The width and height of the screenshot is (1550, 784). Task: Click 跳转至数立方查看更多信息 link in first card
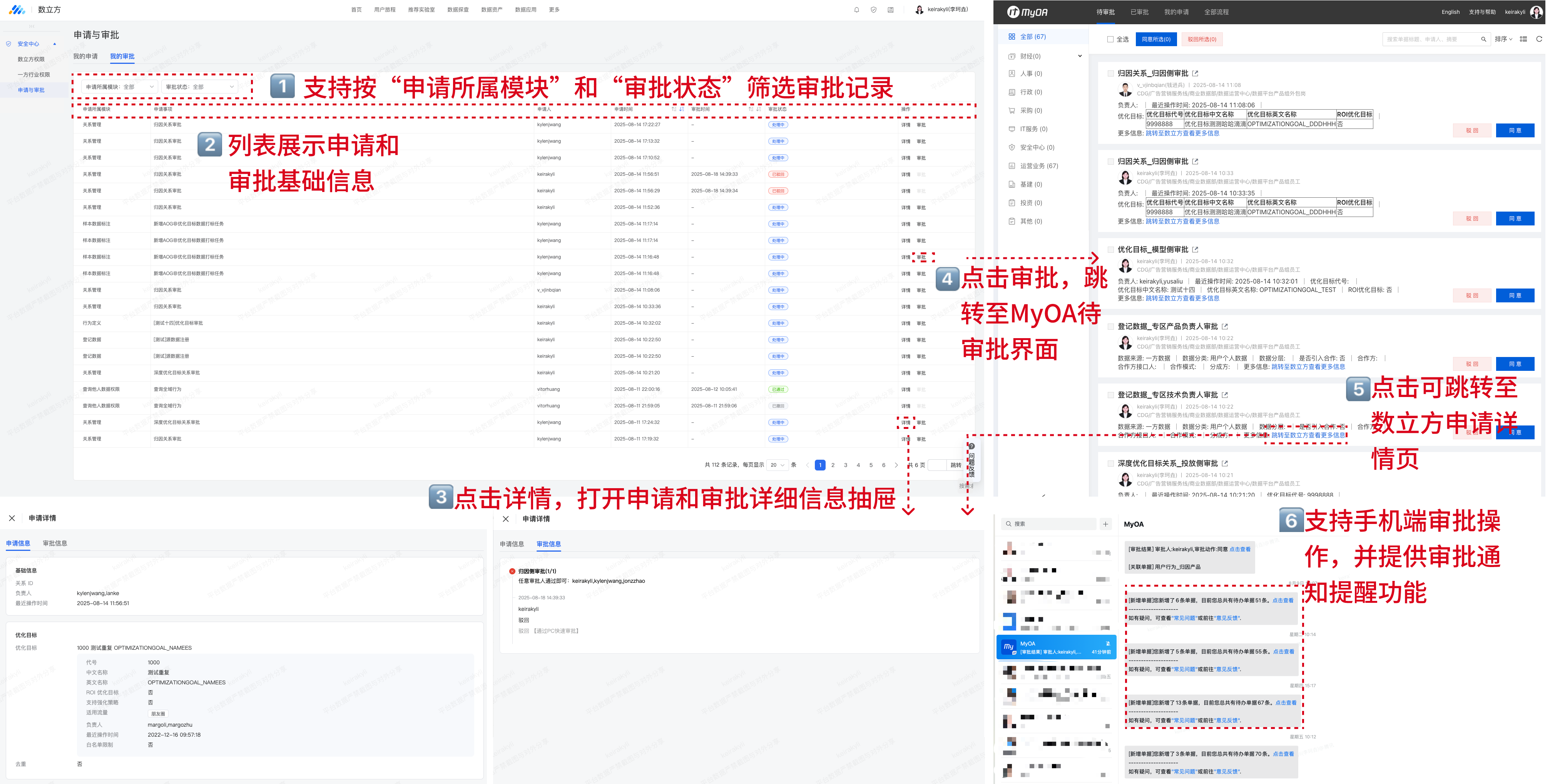click(x=1182, y=133)
